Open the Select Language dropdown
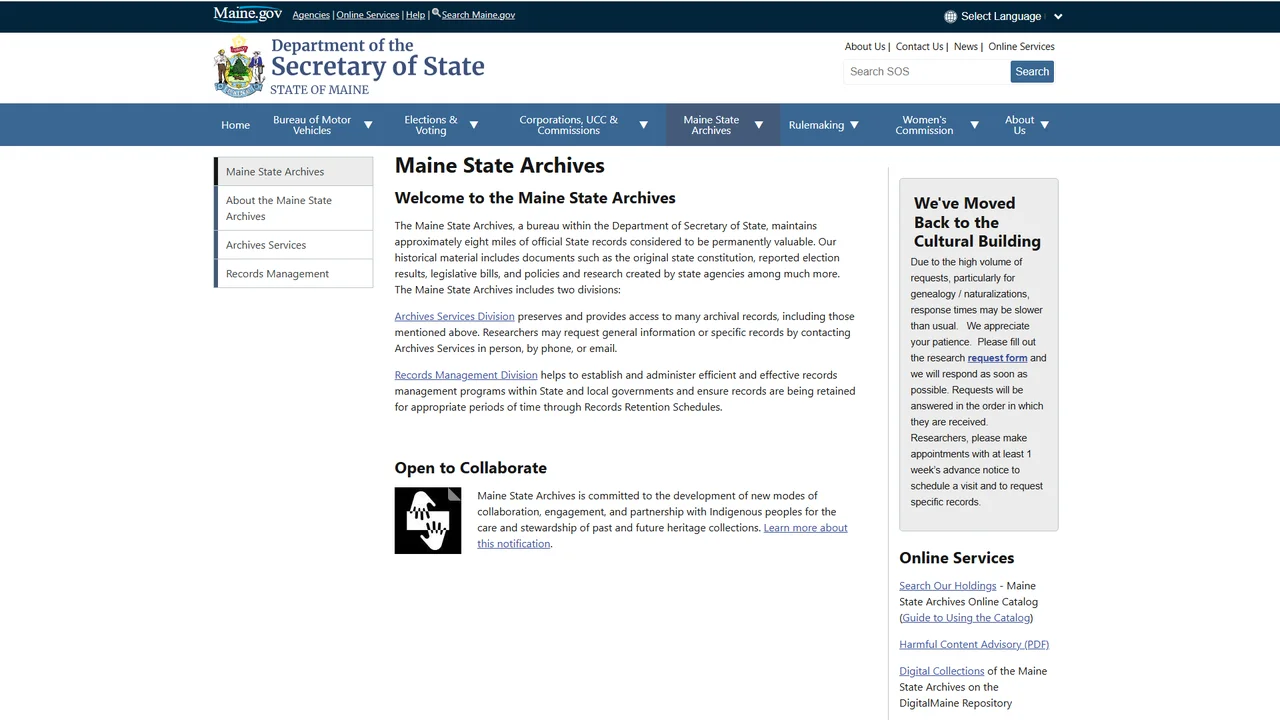Image resolution: width=1280 pixels, height=720 pixels. [x=1003, y=16]
